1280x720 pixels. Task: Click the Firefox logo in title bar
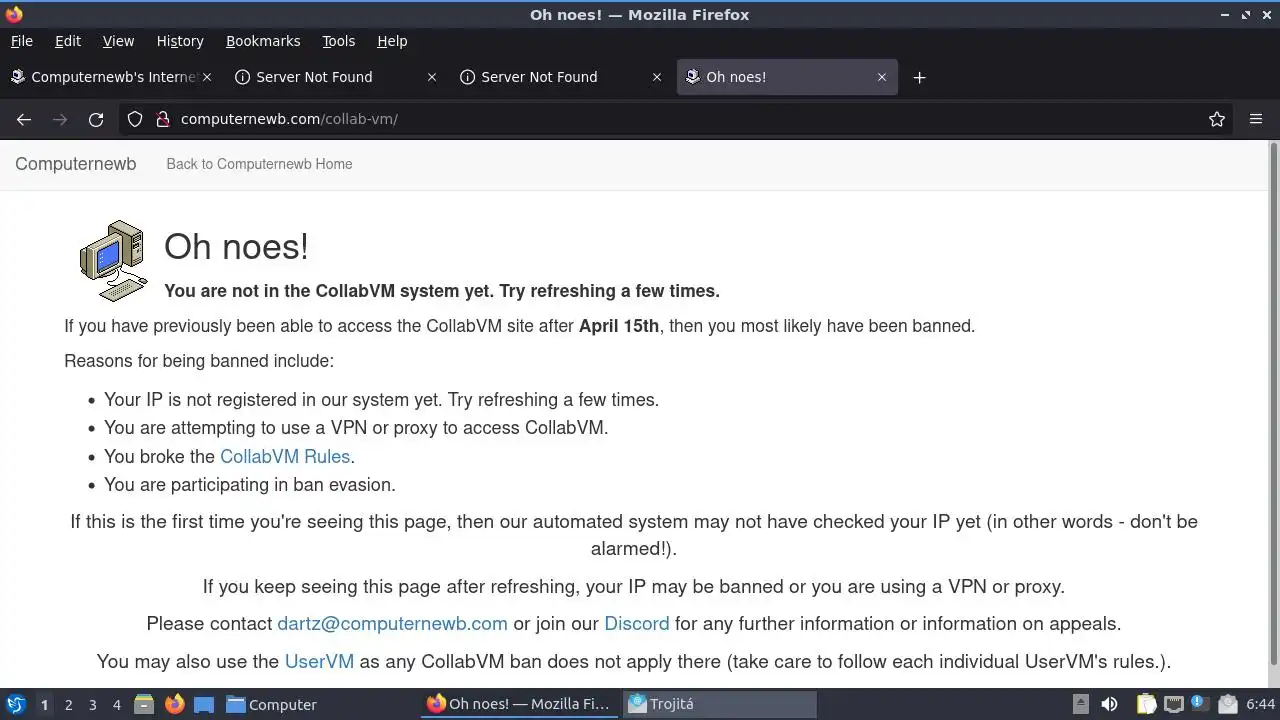point(13,14)
